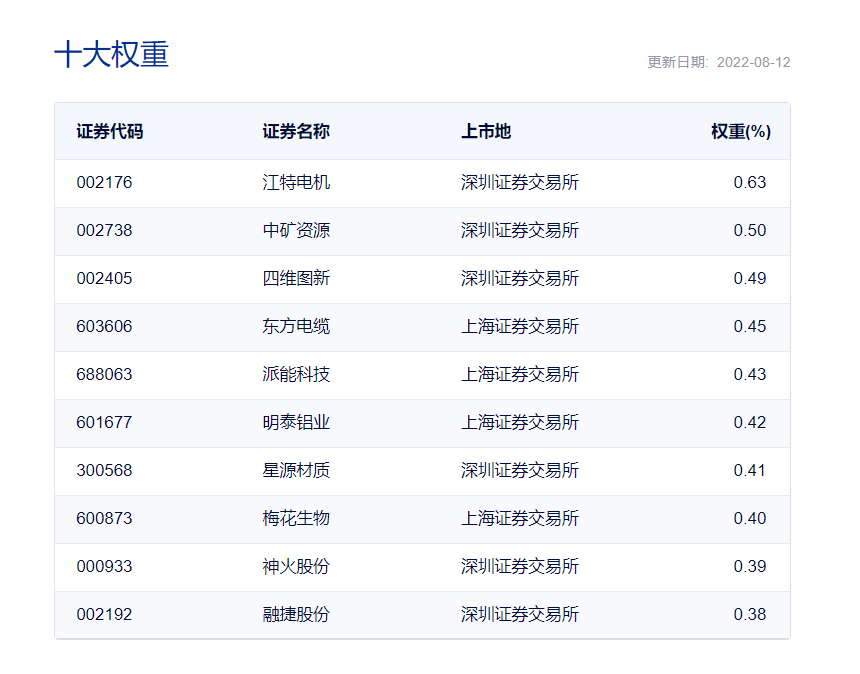Screen dimensions: 860x674
Task: Click the 上市地 column header
Action: pos(486,132)
